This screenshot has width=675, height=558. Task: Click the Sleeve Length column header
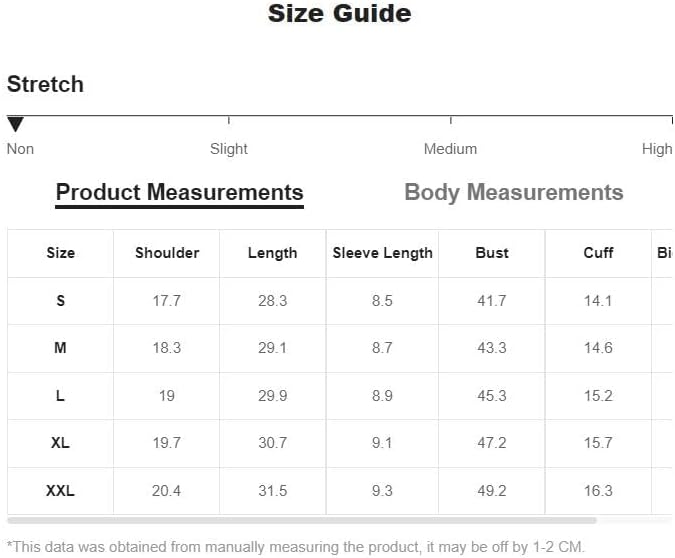coord(382,253)
